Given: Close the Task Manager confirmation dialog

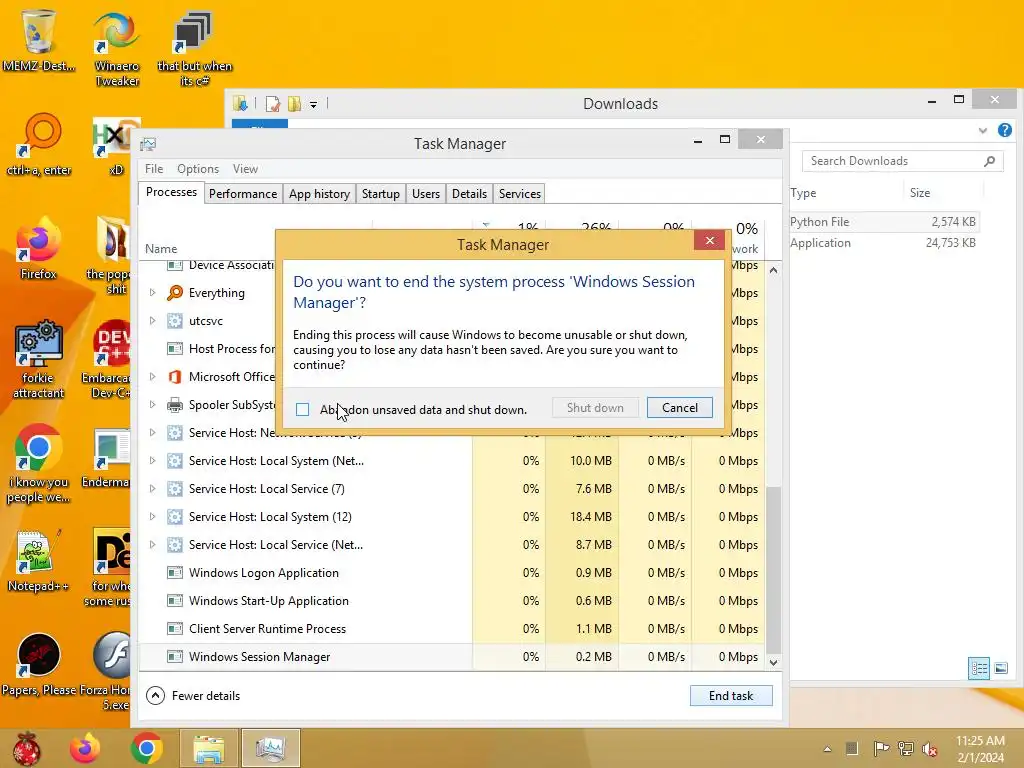Looking at the screenshot, I should [x=709, y=241].
